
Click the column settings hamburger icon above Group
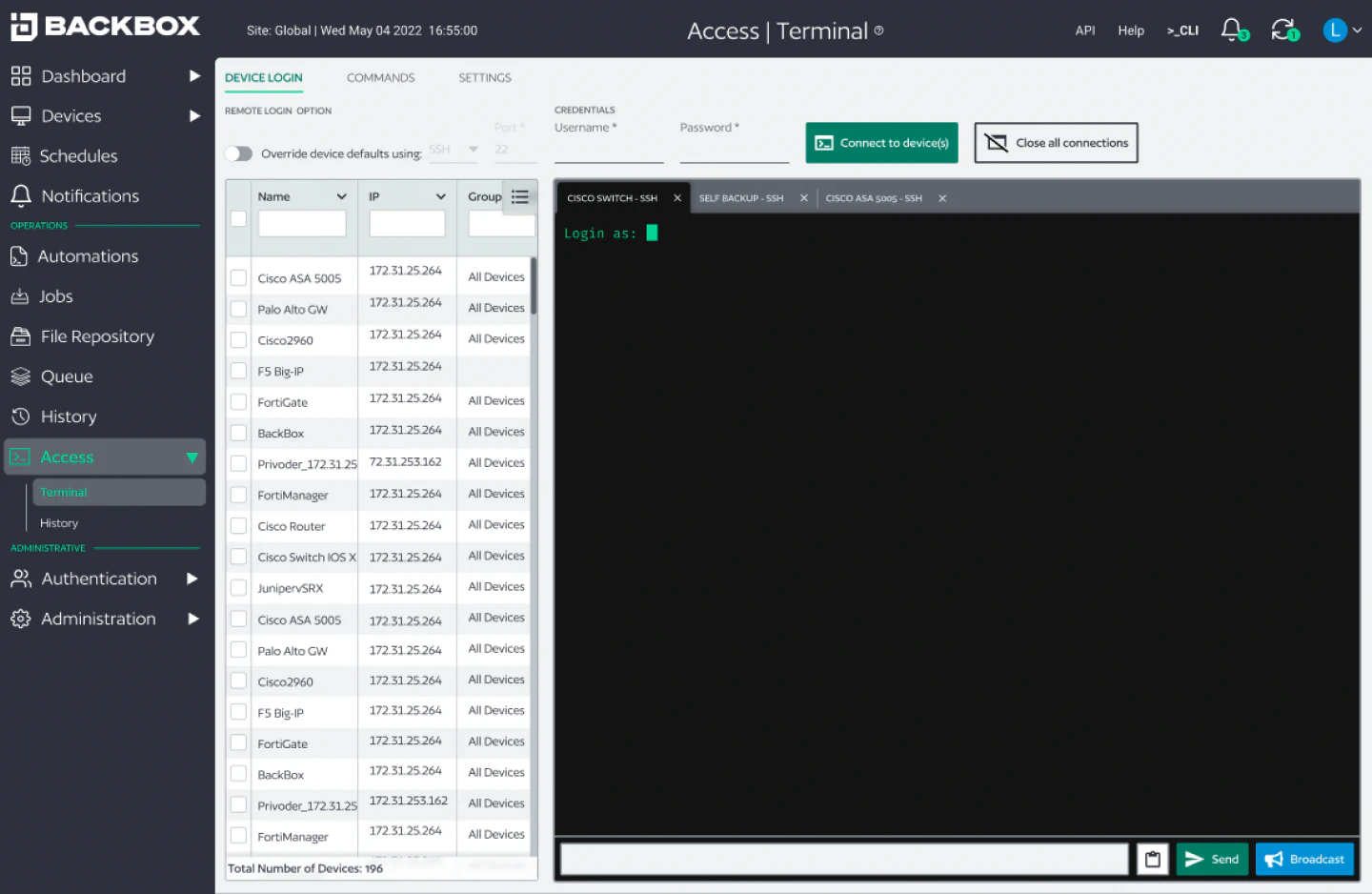(x=520, y=196)
